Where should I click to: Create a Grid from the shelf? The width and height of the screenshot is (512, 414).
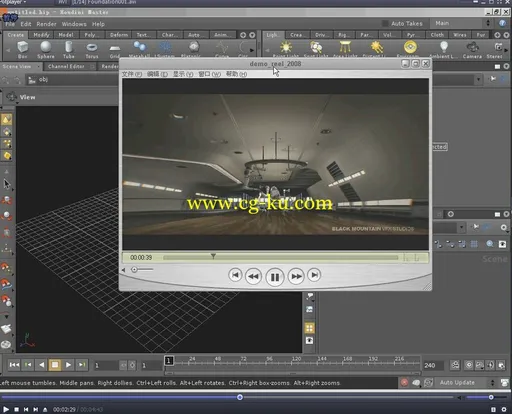tap(115, 50)
